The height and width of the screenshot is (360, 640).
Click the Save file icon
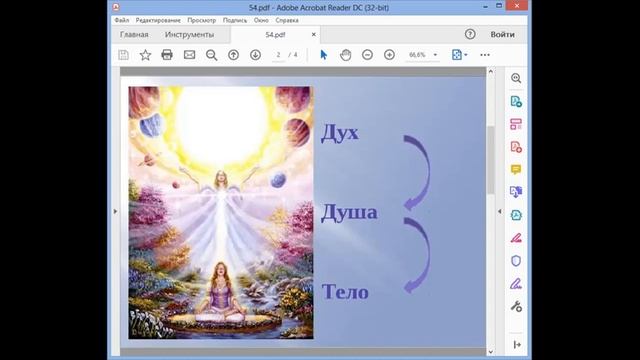tap(123, 55)
